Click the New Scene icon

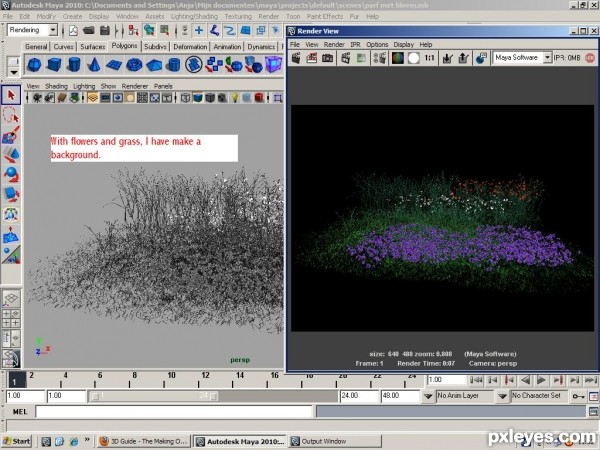(x=73, y=30)
